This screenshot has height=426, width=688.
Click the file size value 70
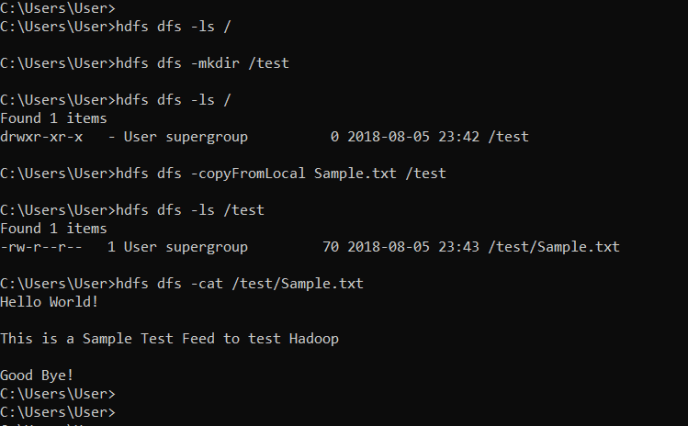331,247
